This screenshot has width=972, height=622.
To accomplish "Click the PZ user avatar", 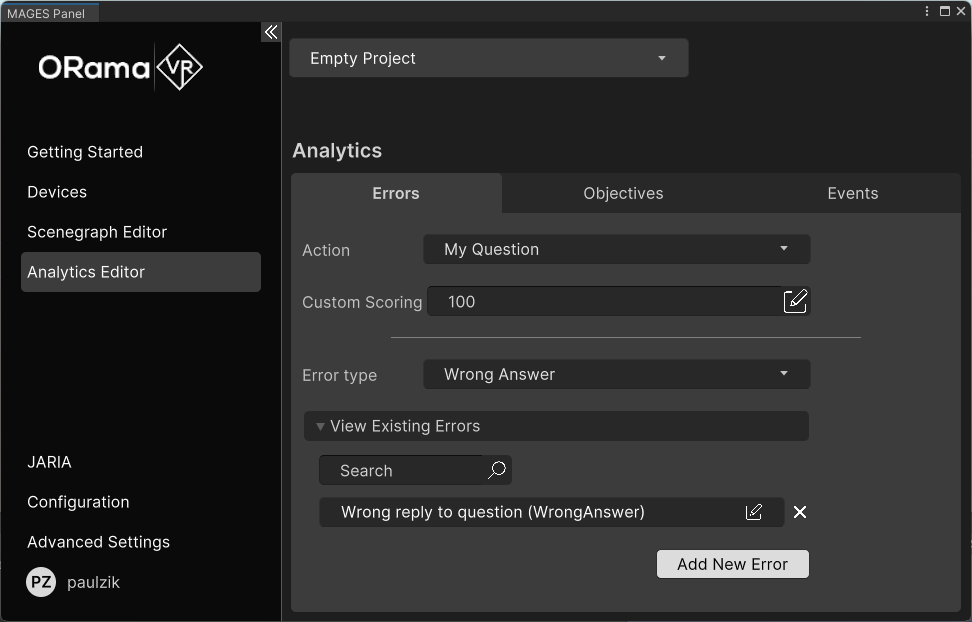I will [40, 582].
